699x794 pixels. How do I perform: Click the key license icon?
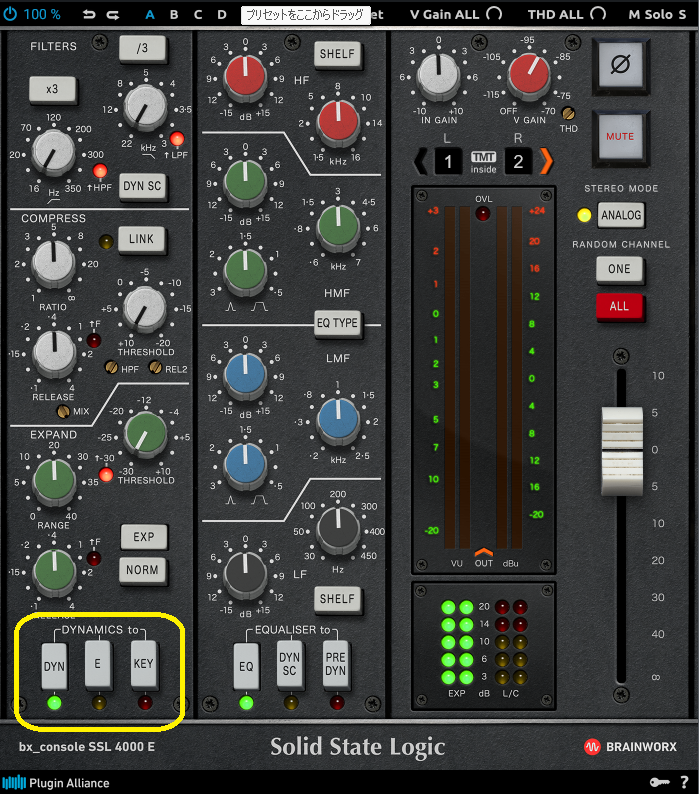[659, 782]
